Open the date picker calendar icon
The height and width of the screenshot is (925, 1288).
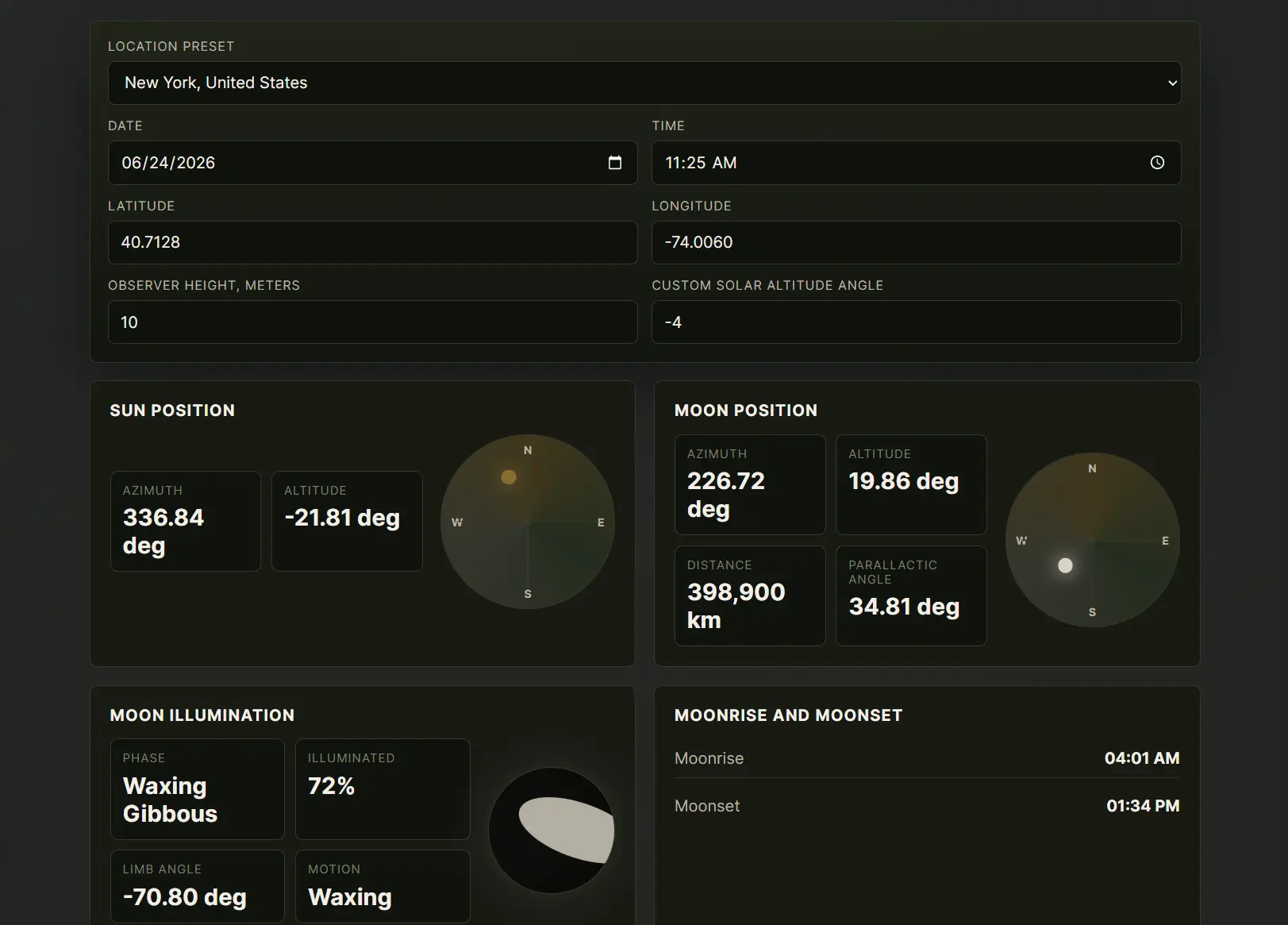pos(615,163)
